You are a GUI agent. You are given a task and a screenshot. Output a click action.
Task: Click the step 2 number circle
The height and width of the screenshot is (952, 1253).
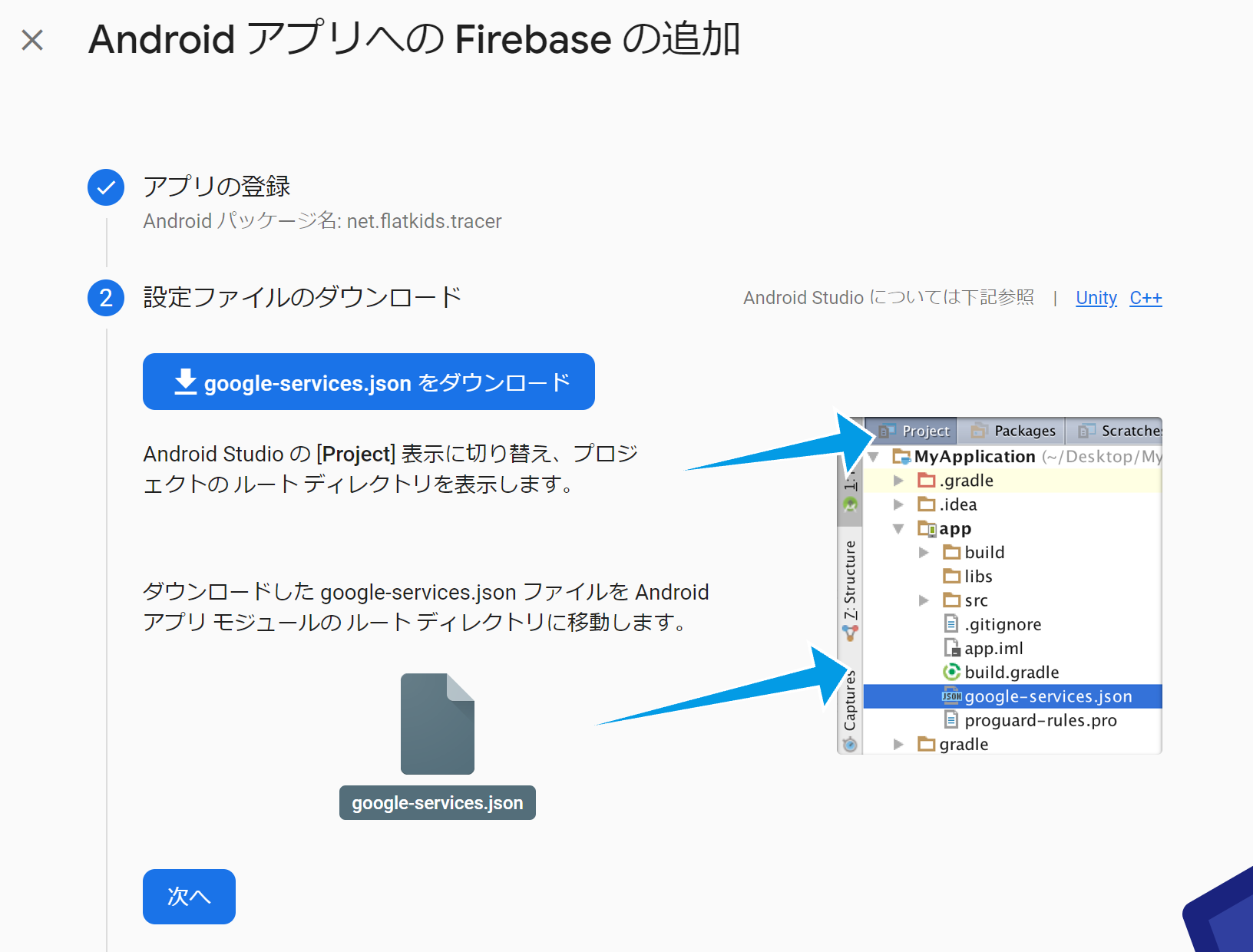[x=106, y=298]
